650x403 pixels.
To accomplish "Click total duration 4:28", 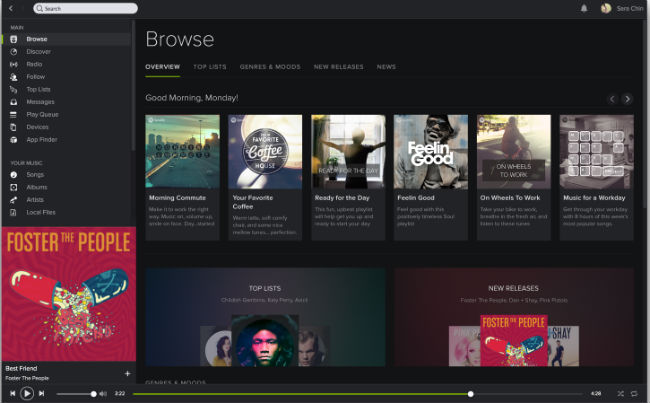I will click(x=596, y=393).
